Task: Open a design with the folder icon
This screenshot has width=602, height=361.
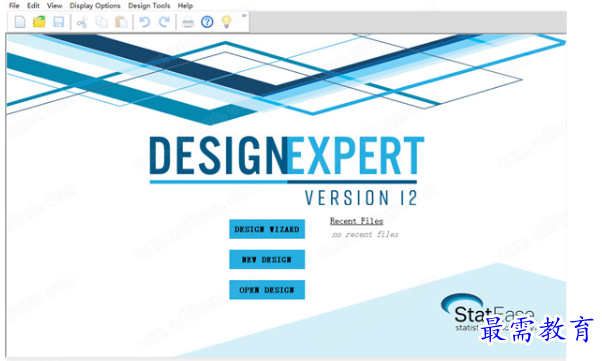Action: click(39, 22)
